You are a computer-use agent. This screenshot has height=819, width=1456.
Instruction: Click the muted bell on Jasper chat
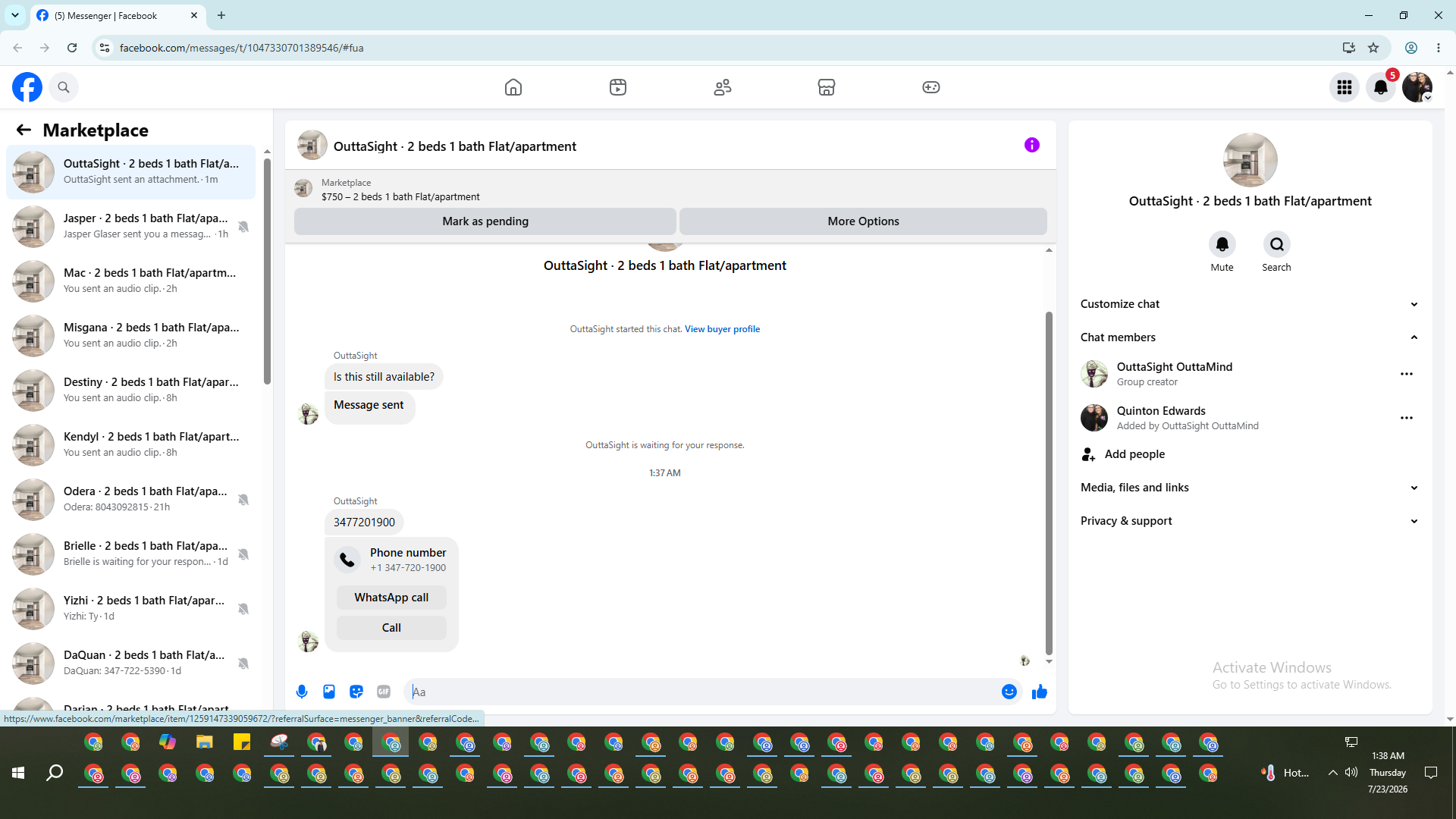243,227
